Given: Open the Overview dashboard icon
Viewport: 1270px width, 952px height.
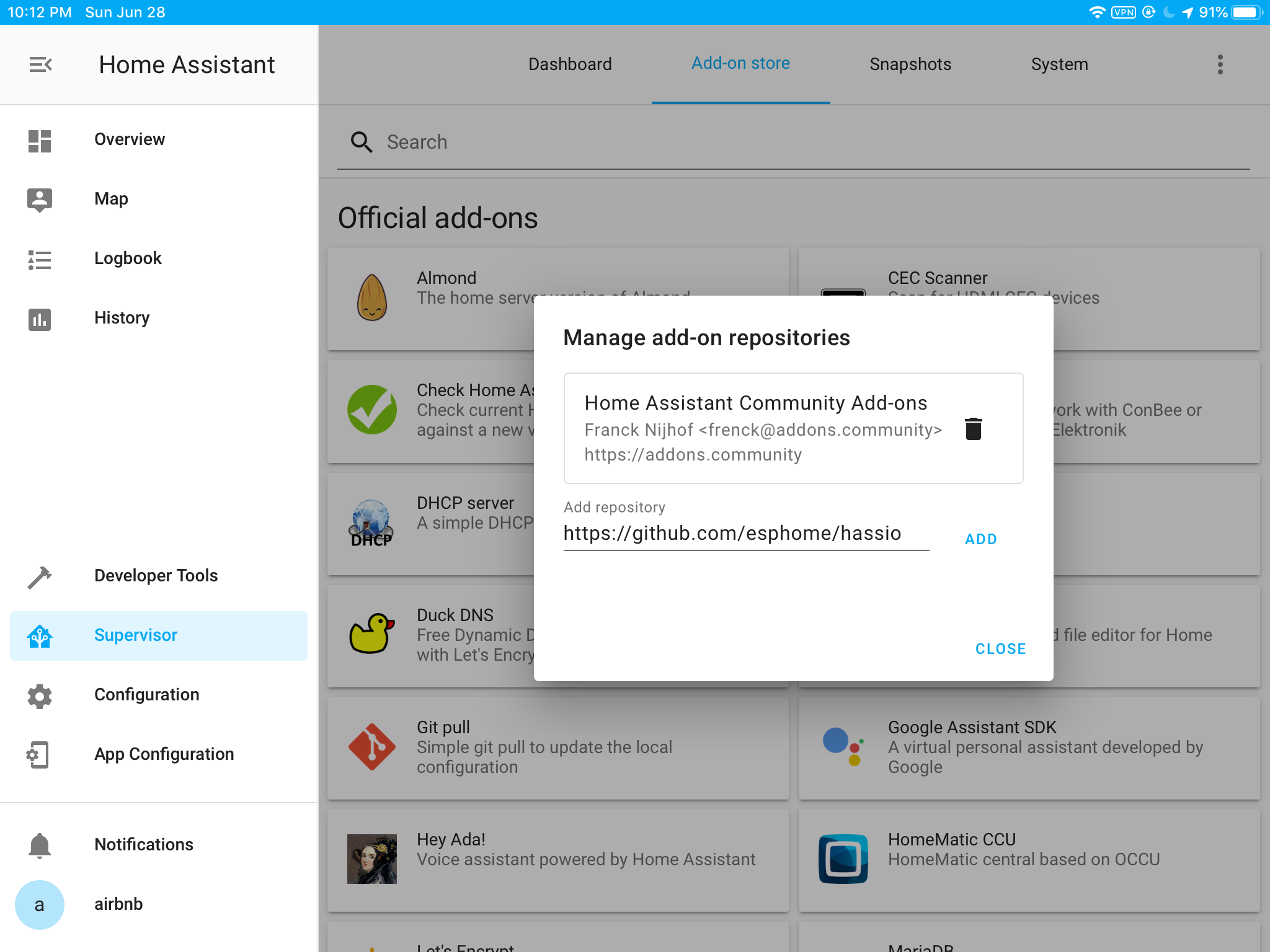Looking at the screenshot, I should click(x=40, y=141).
